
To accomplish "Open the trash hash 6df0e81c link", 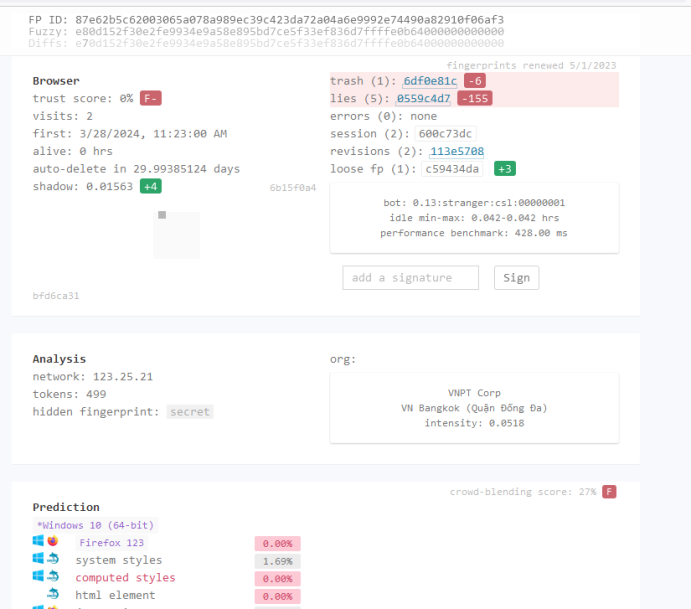I will 430,81.
